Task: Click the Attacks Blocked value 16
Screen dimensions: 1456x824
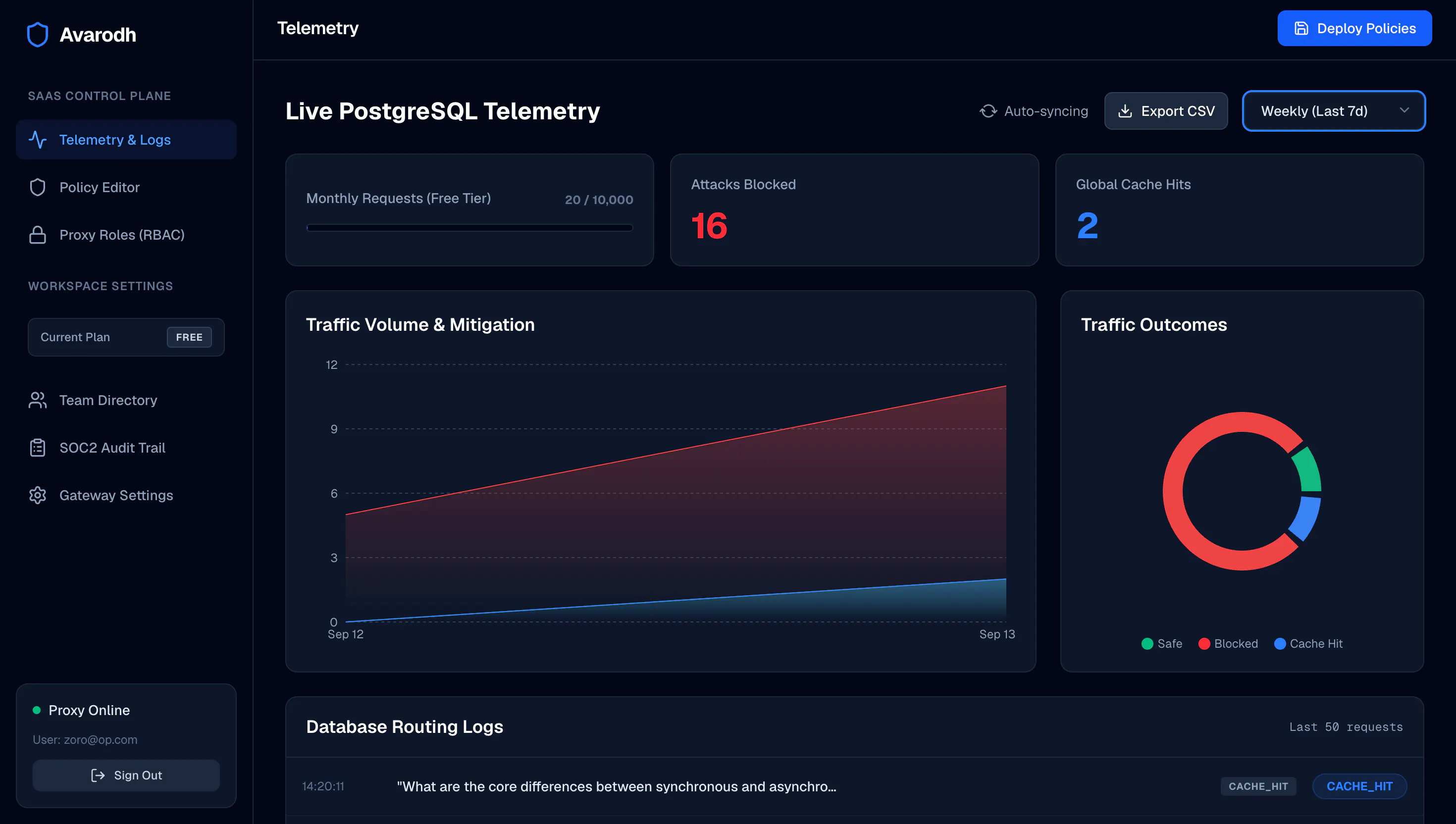Action: tap(709, 225)
